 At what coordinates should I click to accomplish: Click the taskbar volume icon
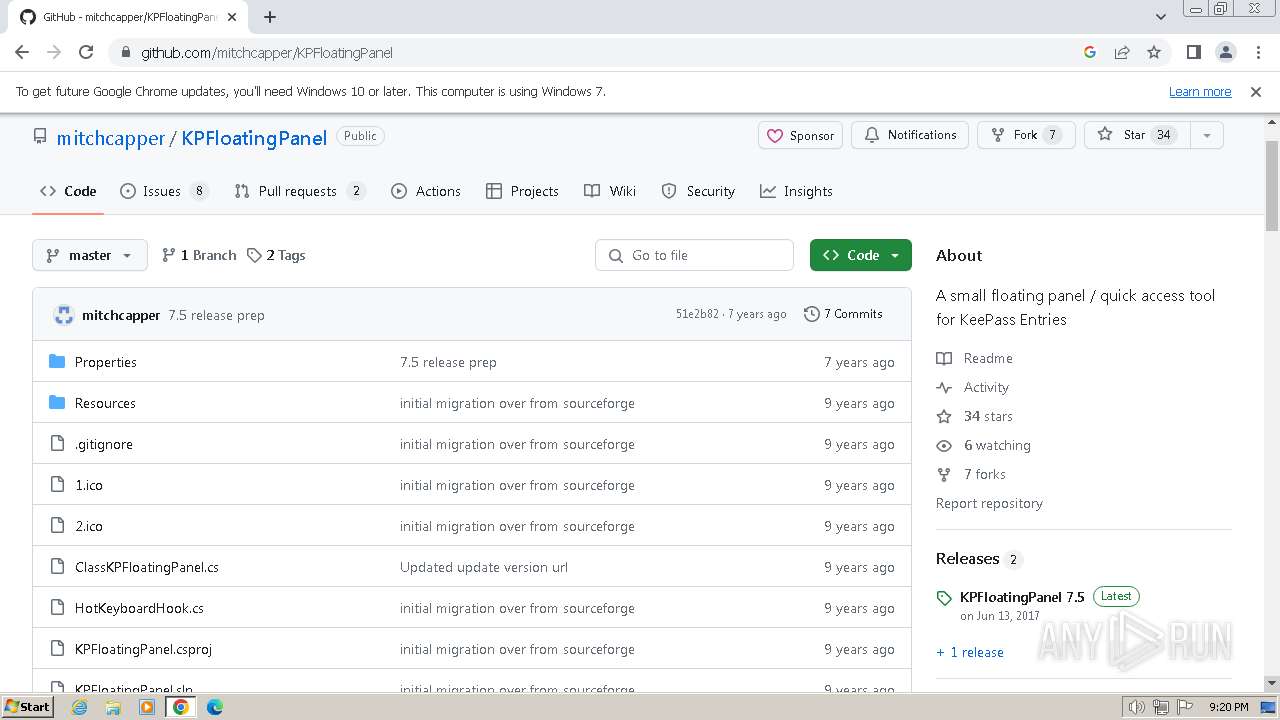pos(1136,707)
